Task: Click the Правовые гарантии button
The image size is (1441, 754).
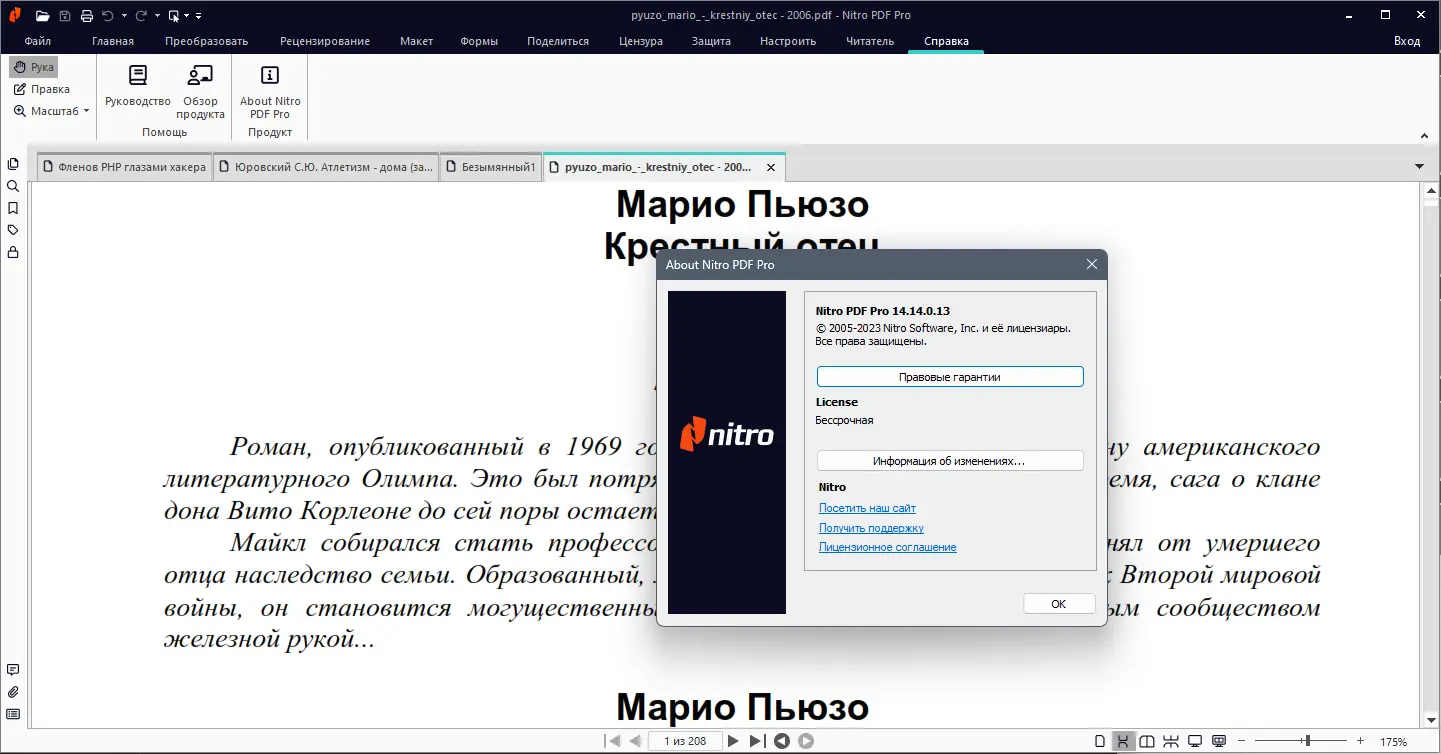Action: [950, 377]
